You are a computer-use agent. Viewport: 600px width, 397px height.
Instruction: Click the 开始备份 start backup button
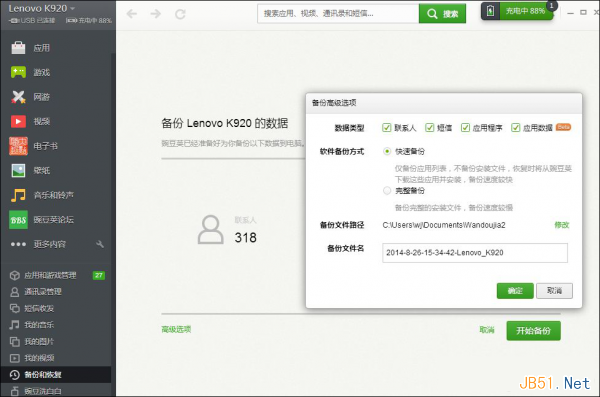click(533, 331)
